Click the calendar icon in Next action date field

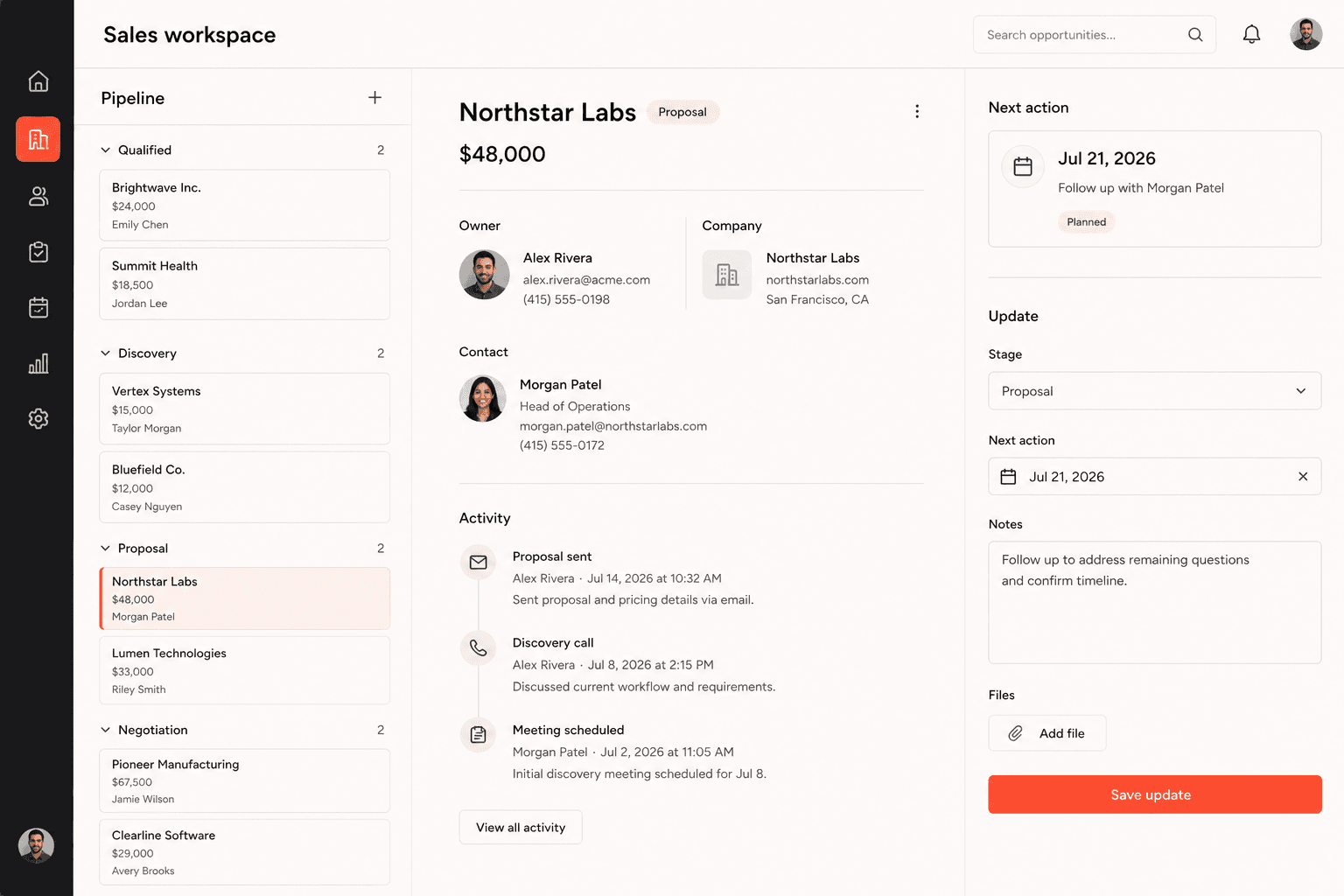pyautogui.click(x=1008, y=477)
